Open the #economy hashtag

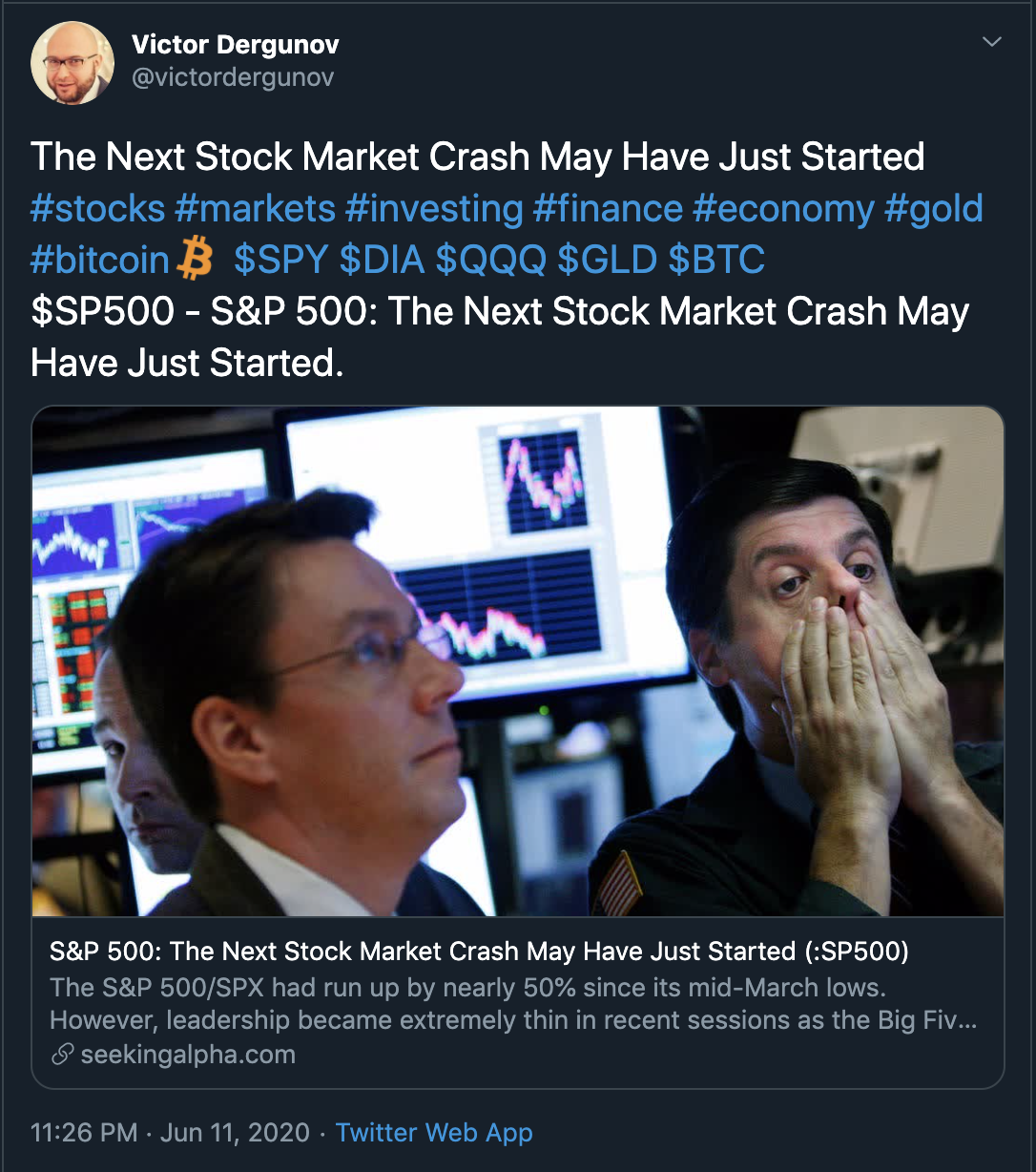click(783, 209)
